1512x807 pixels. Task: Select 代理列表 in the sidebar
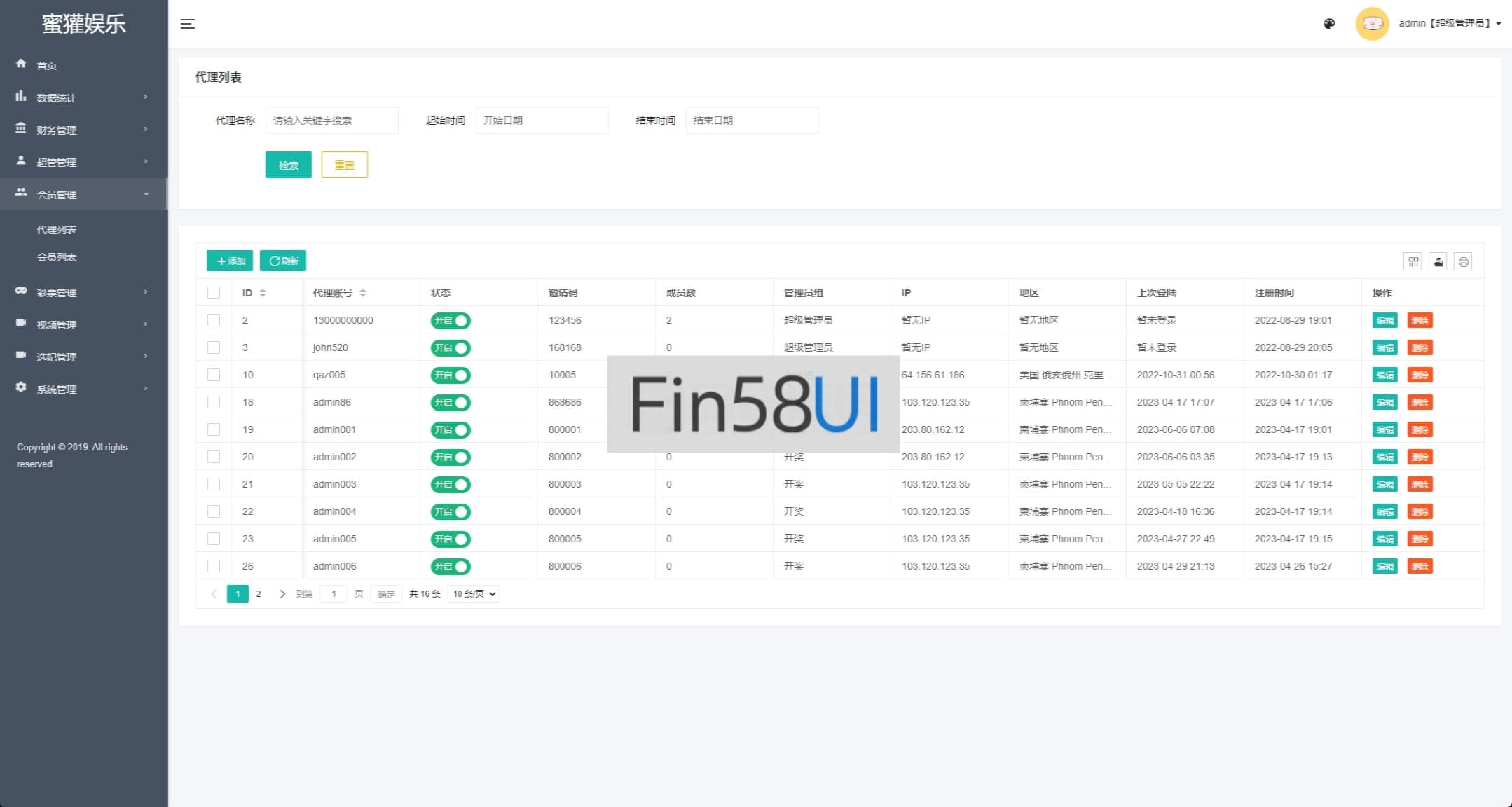[x=57, y=230]
